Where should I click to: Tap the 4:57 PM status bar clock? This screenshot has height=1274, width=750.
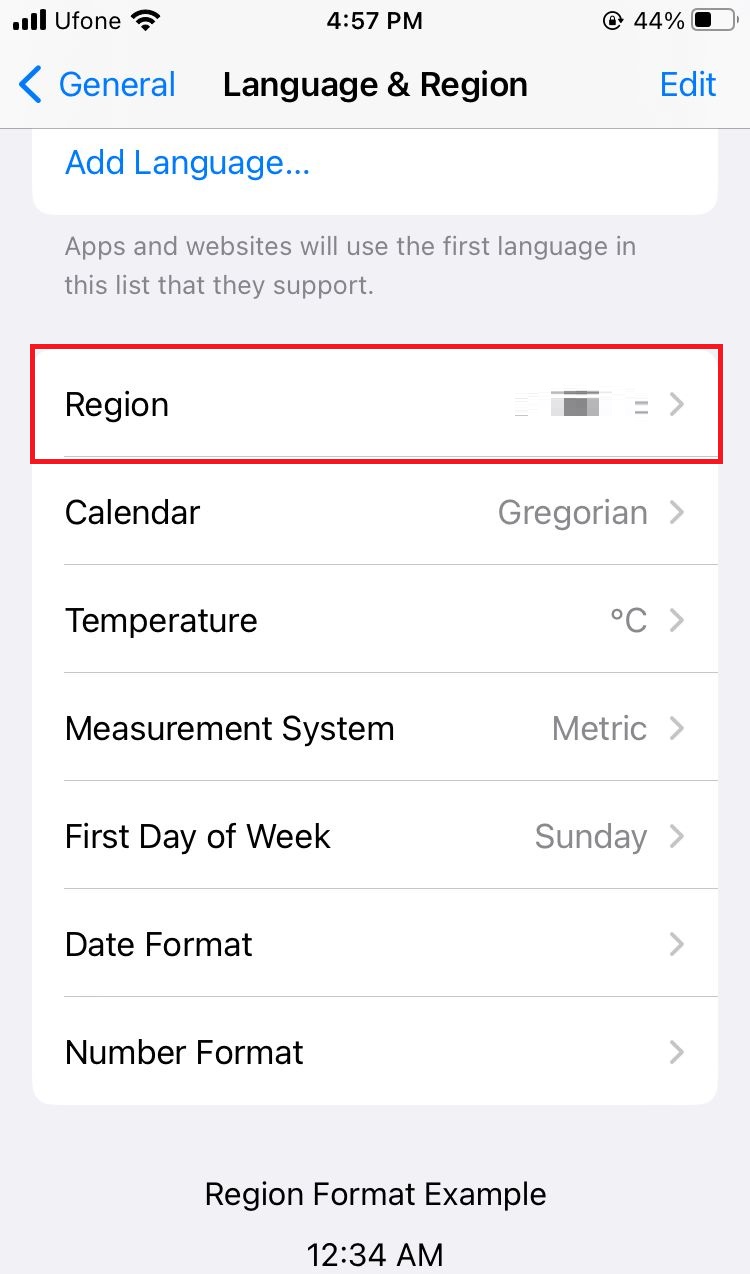click(375, 21)
